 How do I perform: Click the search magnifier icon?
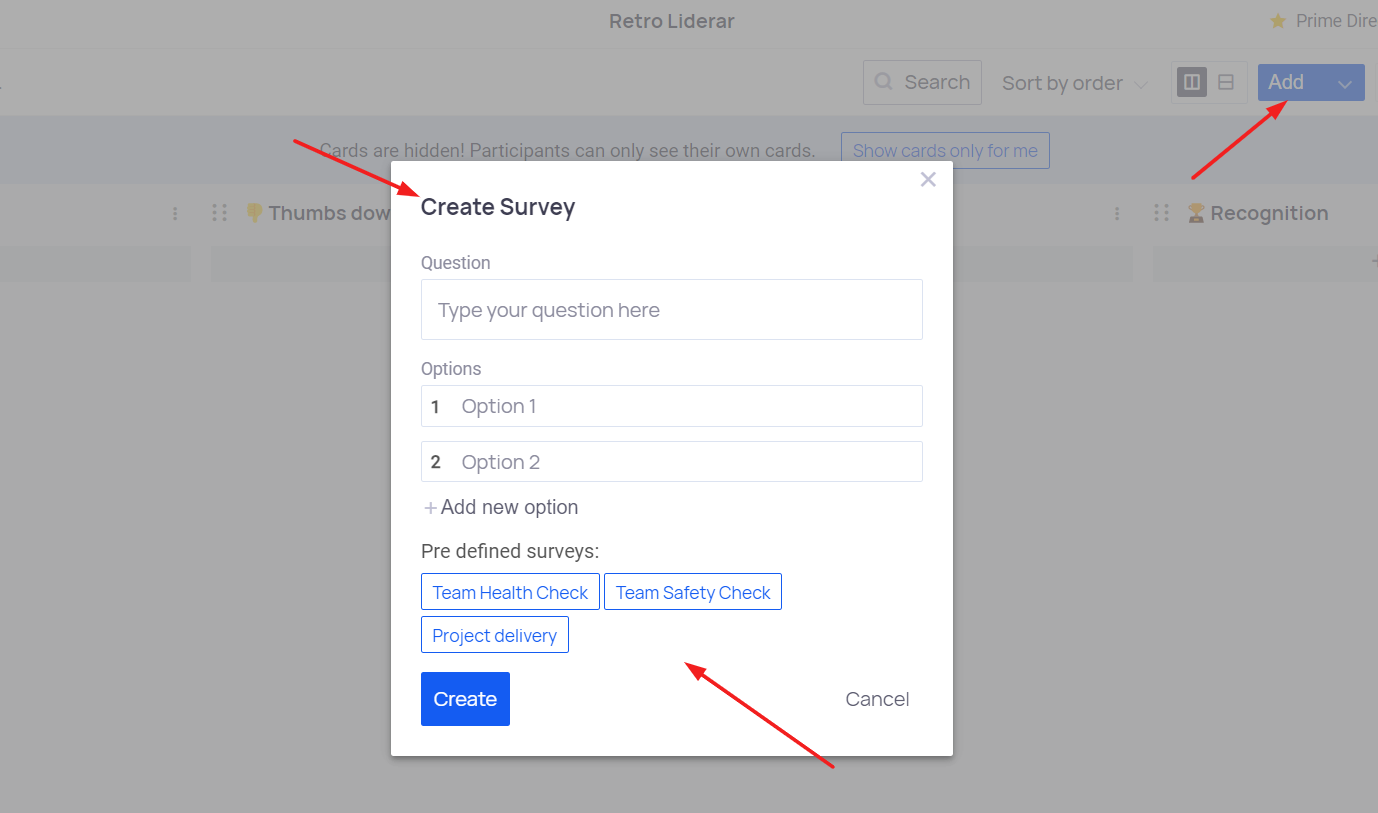tap(883, 82)
